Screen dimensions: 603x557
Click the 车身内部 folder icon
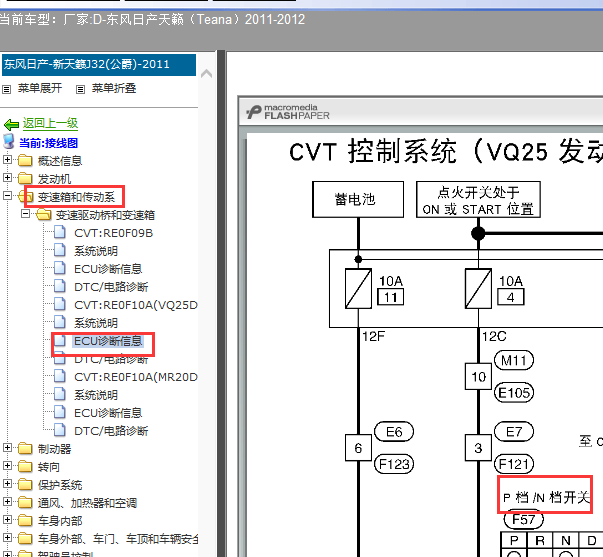point(25,520)
